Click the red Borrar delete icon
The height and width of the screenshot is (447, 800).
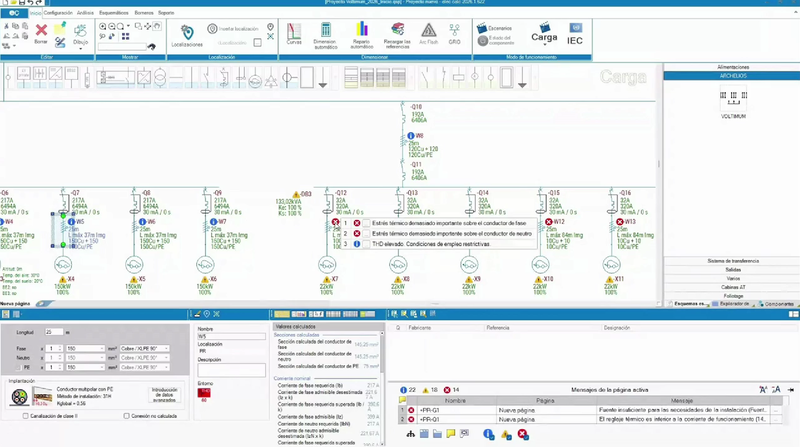tap(41, 31)
